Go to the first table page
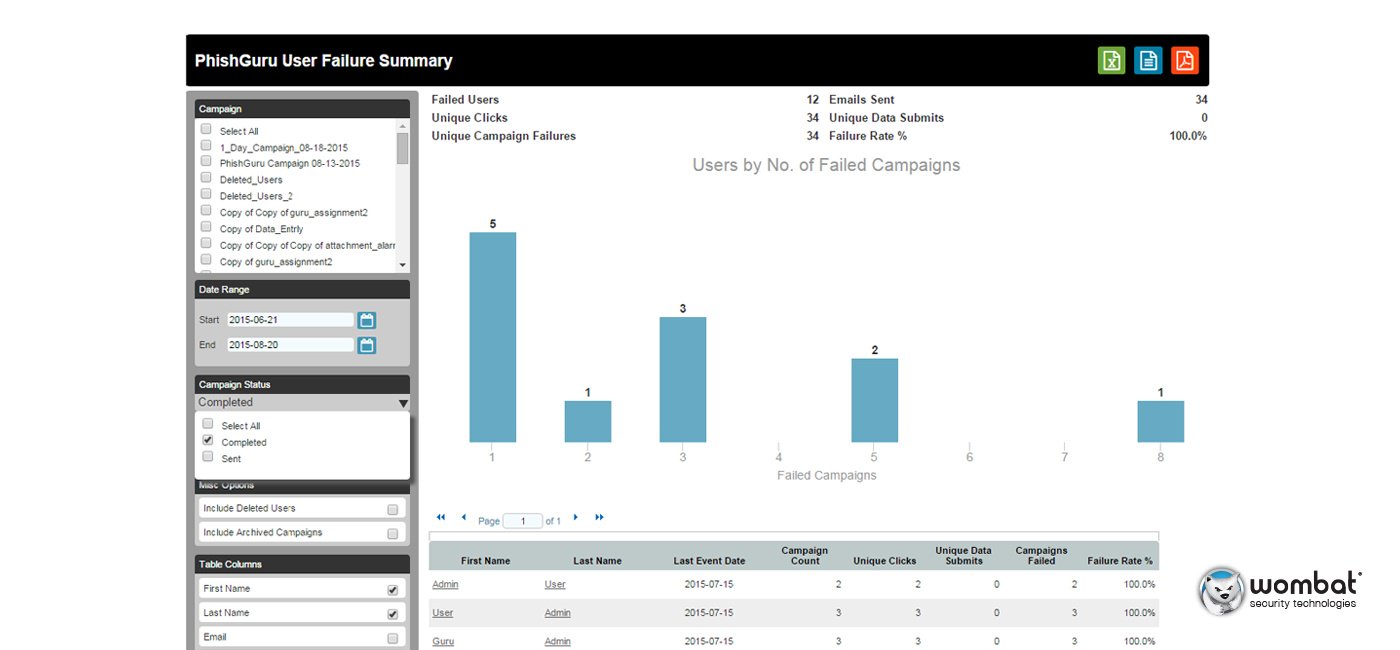The height and width of the screenshot is (650, 1400). coord(441,517)
